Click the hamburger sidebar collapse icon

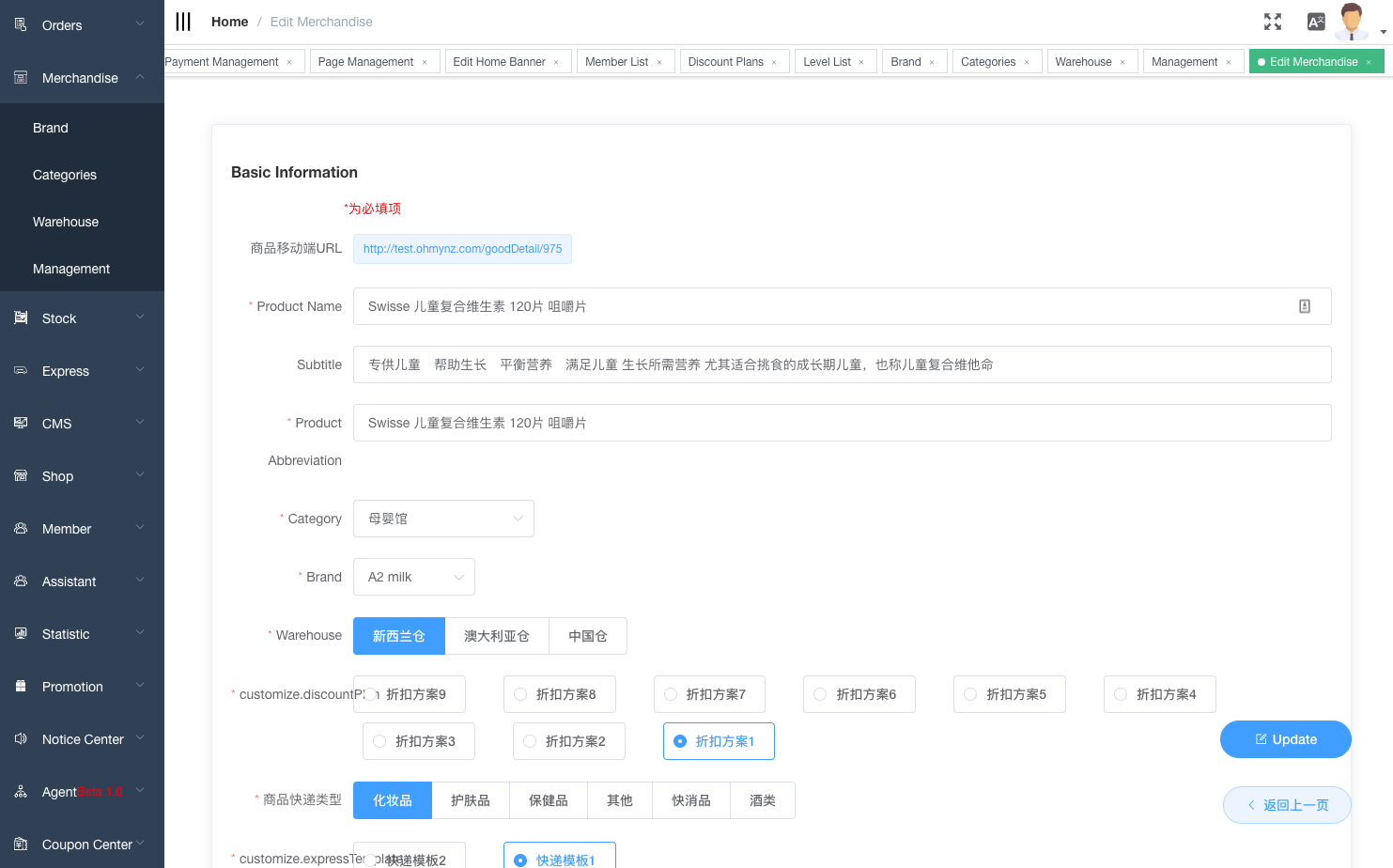[x=183, y=22]
